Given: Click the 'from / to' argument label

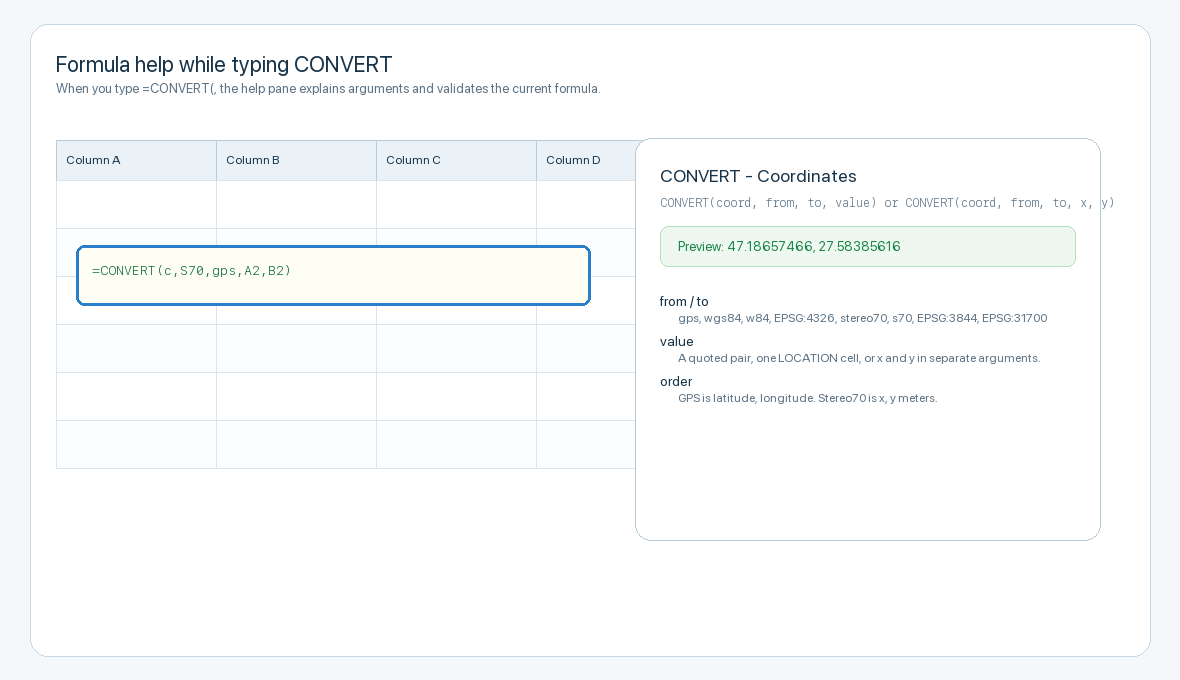Looking at the screenshot, I should click(x=684, y=302).
